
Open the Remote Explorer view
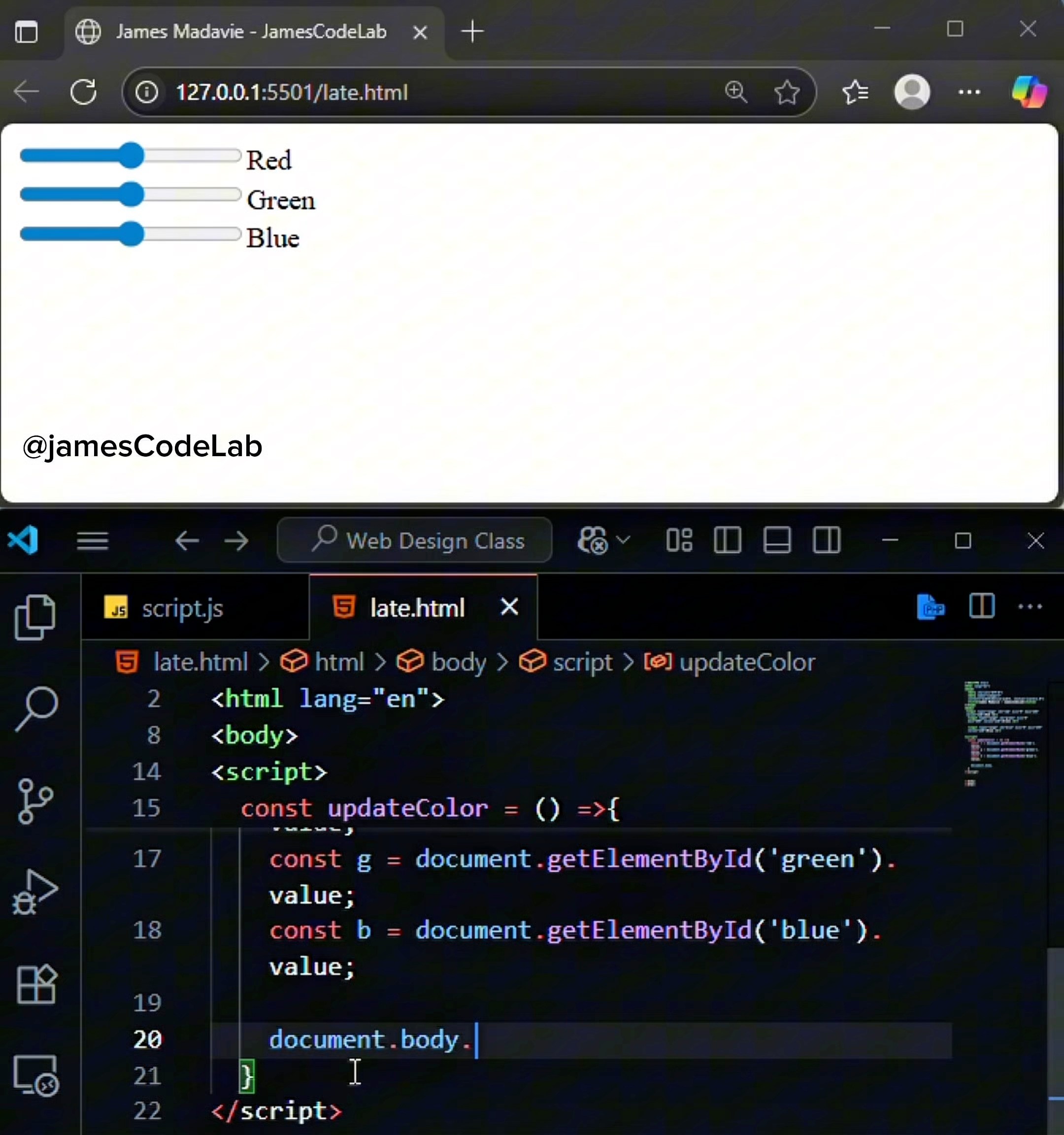coord(36,1075)
